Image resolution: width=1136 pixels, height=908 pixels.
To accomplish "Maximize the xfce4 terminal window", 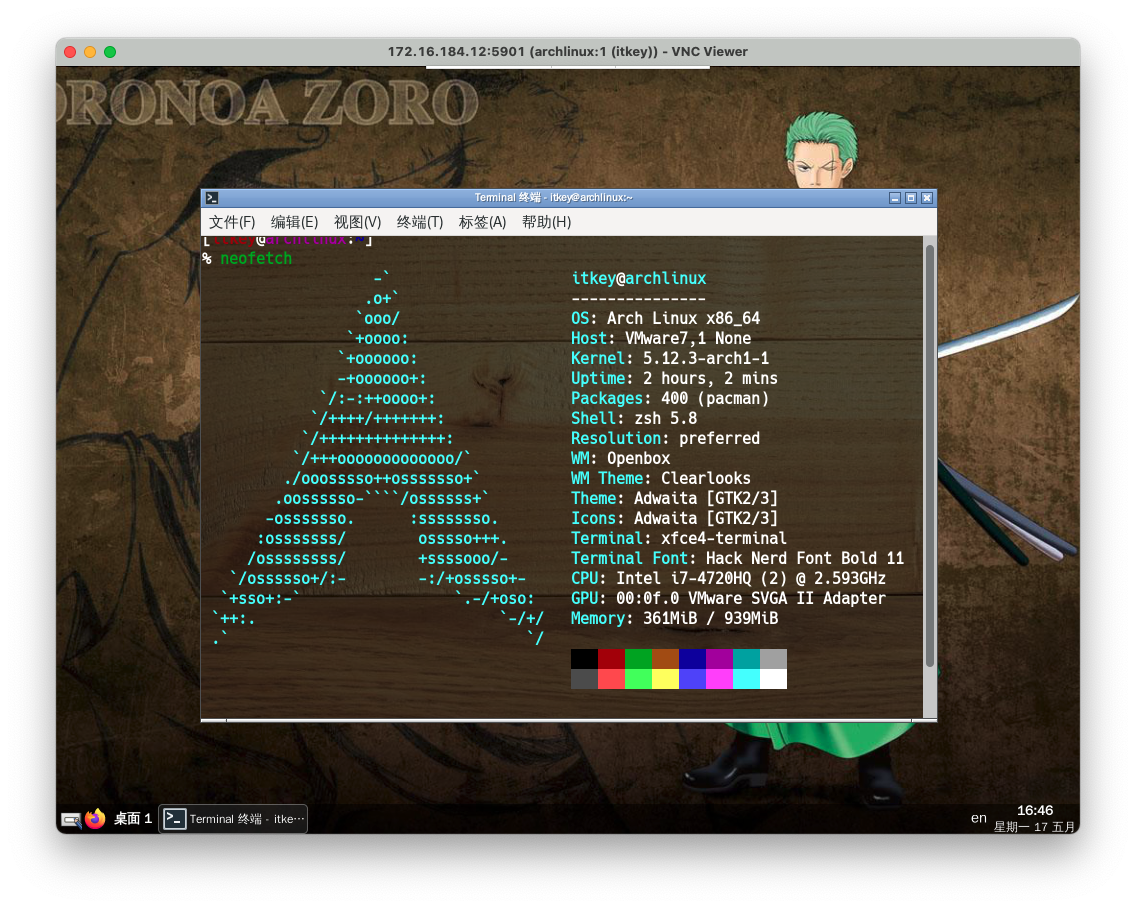I will click(911, 198).
